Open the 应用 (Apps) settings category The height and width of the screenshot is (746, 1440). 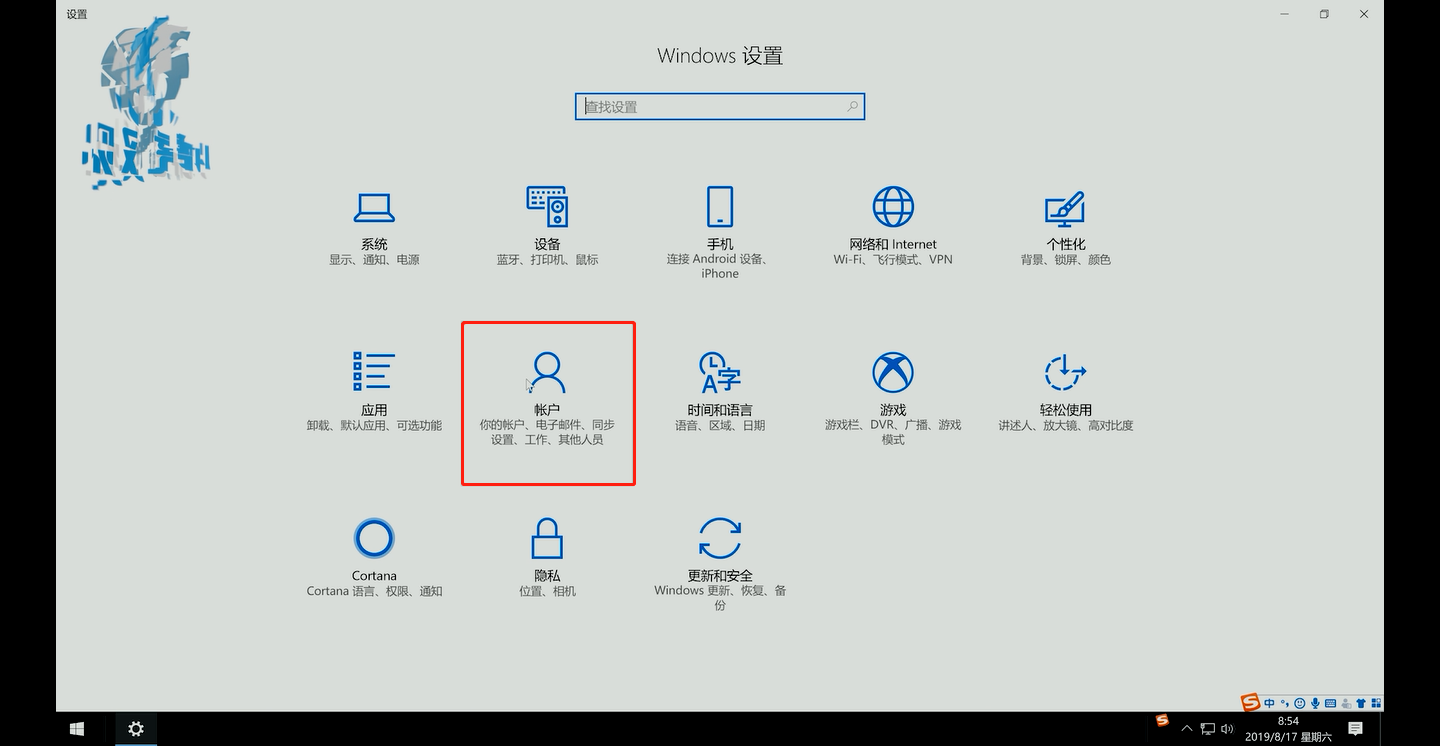(374, 392)
